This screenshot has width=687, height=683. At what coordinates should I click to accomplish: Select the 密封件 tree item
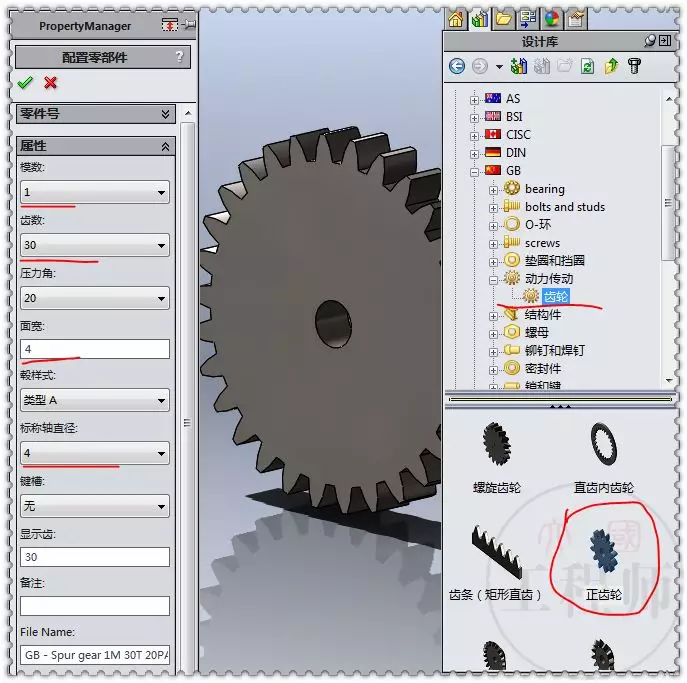coord(542,368)
